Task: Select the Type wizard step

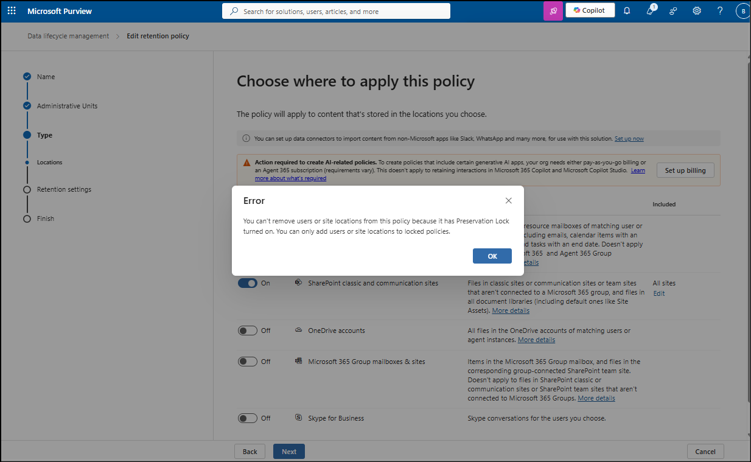Action: (x=45, y=135)
